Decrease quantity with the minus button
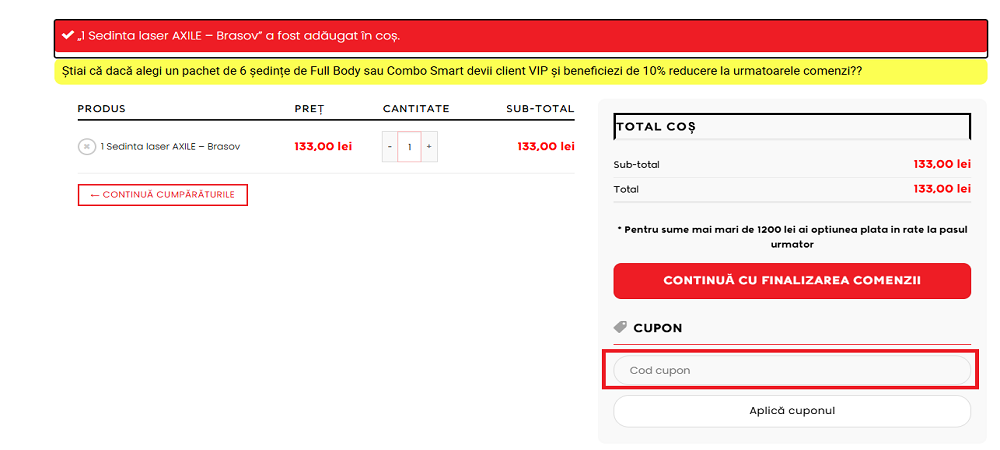Image resolution: width=1000 pixels, height=450 pixels. coord(390,147)
